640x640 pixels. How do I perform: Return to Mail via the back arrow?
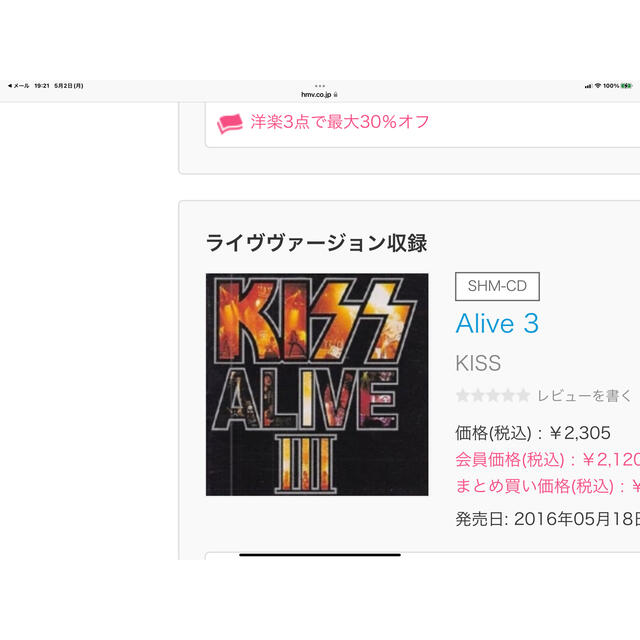coord(18,86)
